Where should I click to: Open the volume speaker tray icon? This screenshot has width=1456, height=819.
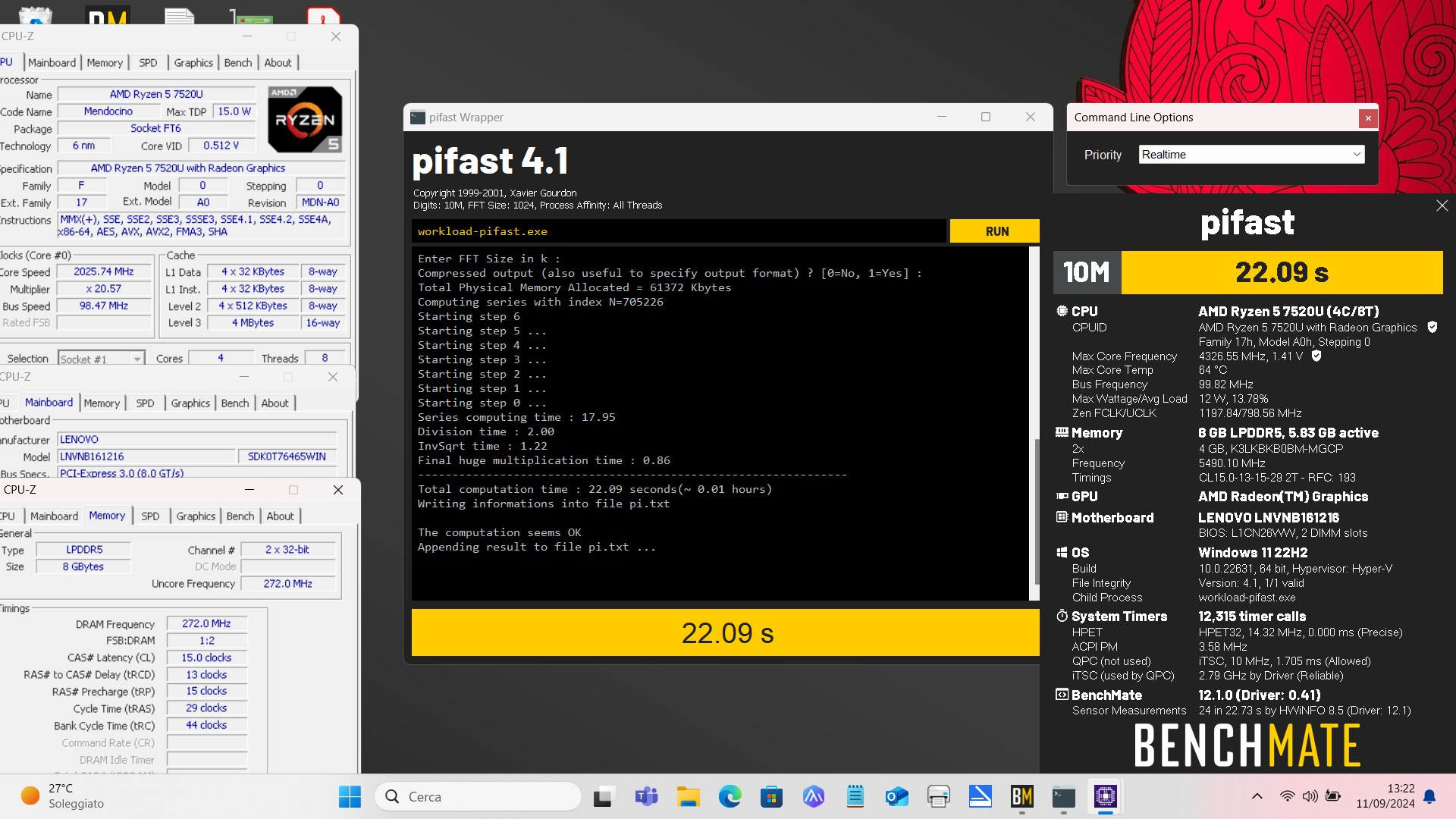1310,796
